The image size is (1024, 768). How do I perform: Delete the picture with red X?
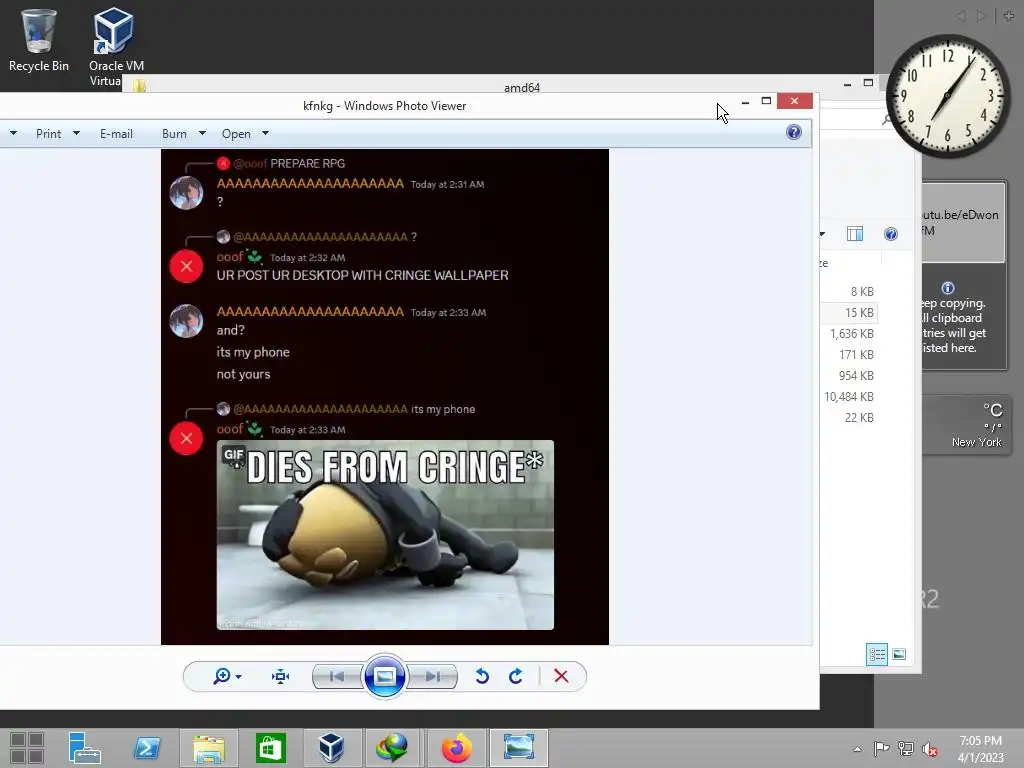561,676
